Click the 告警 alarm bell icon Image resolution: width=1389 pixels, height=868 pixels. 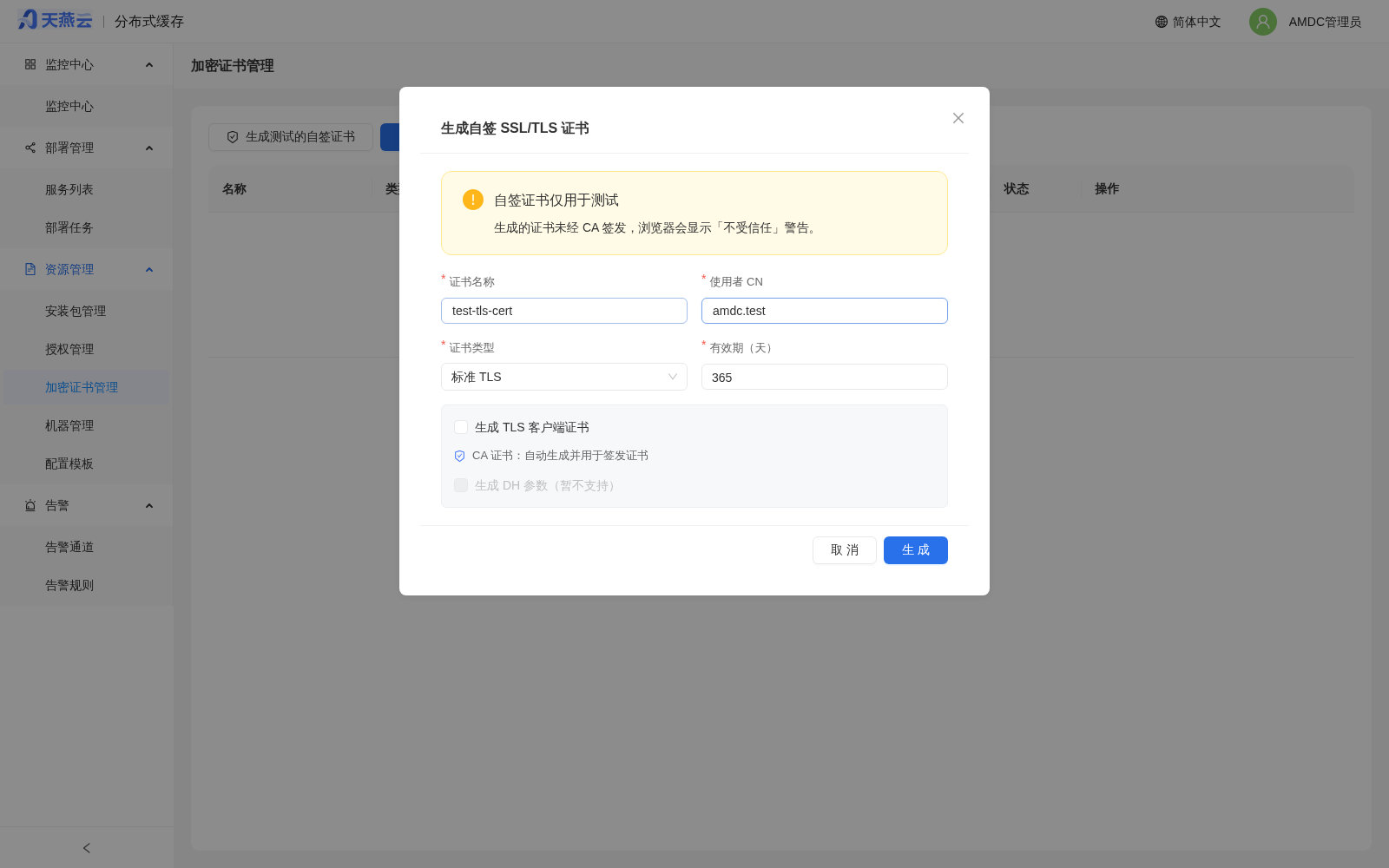point(30,505)
